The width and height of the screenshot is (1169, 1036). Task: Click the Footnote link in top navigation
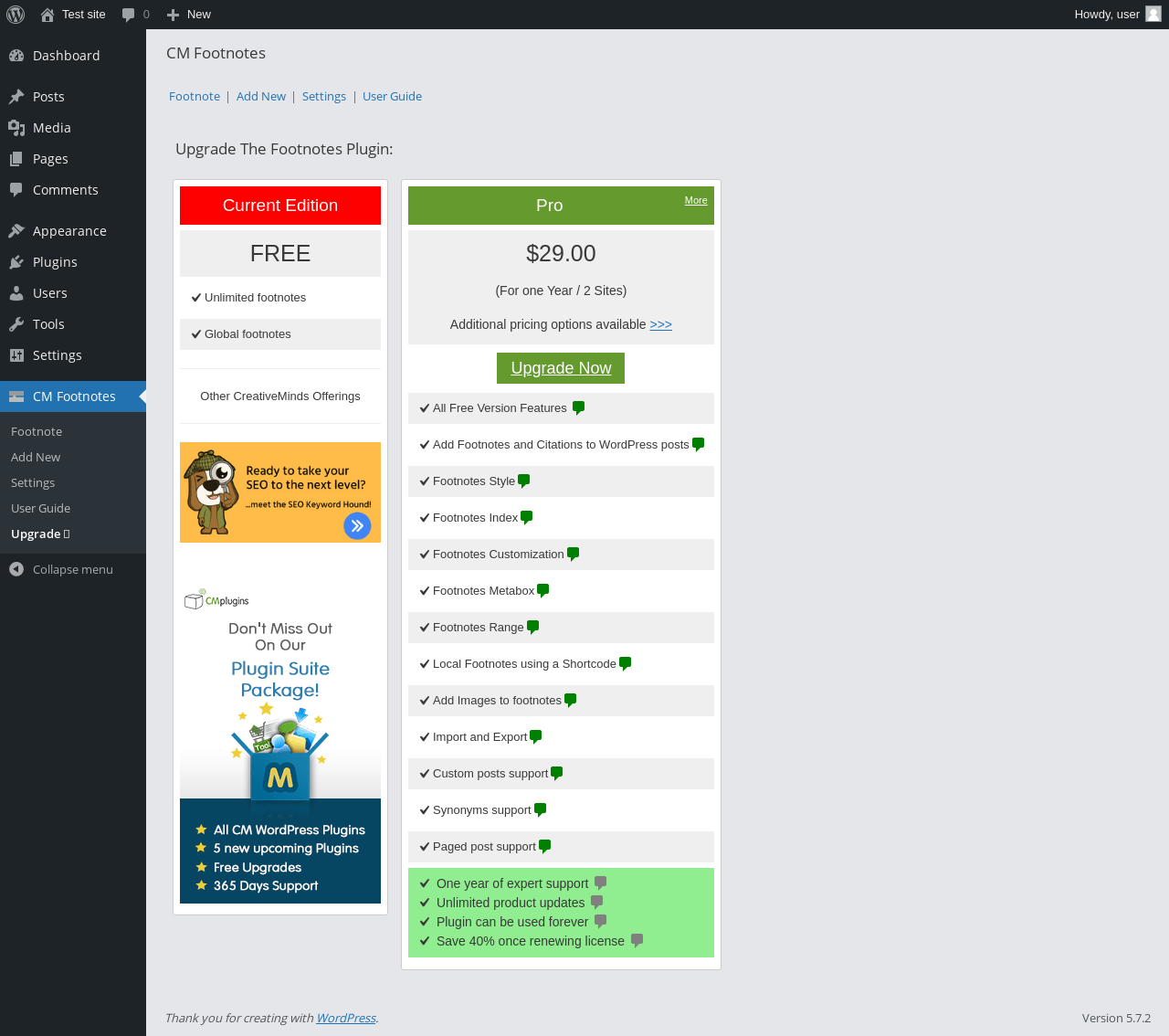(195, 97)
